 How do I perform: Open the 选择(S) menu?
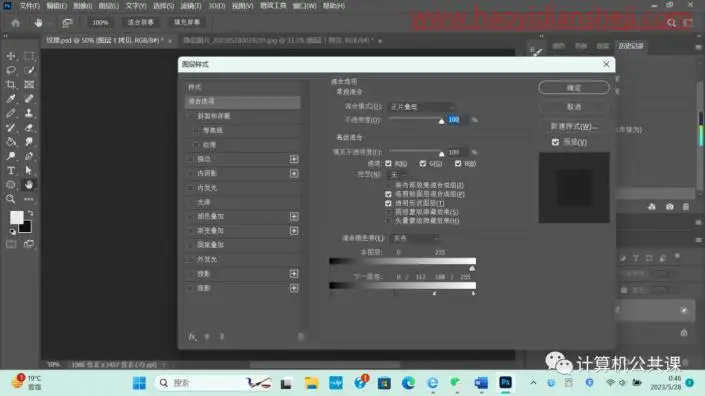click(163, 6)
